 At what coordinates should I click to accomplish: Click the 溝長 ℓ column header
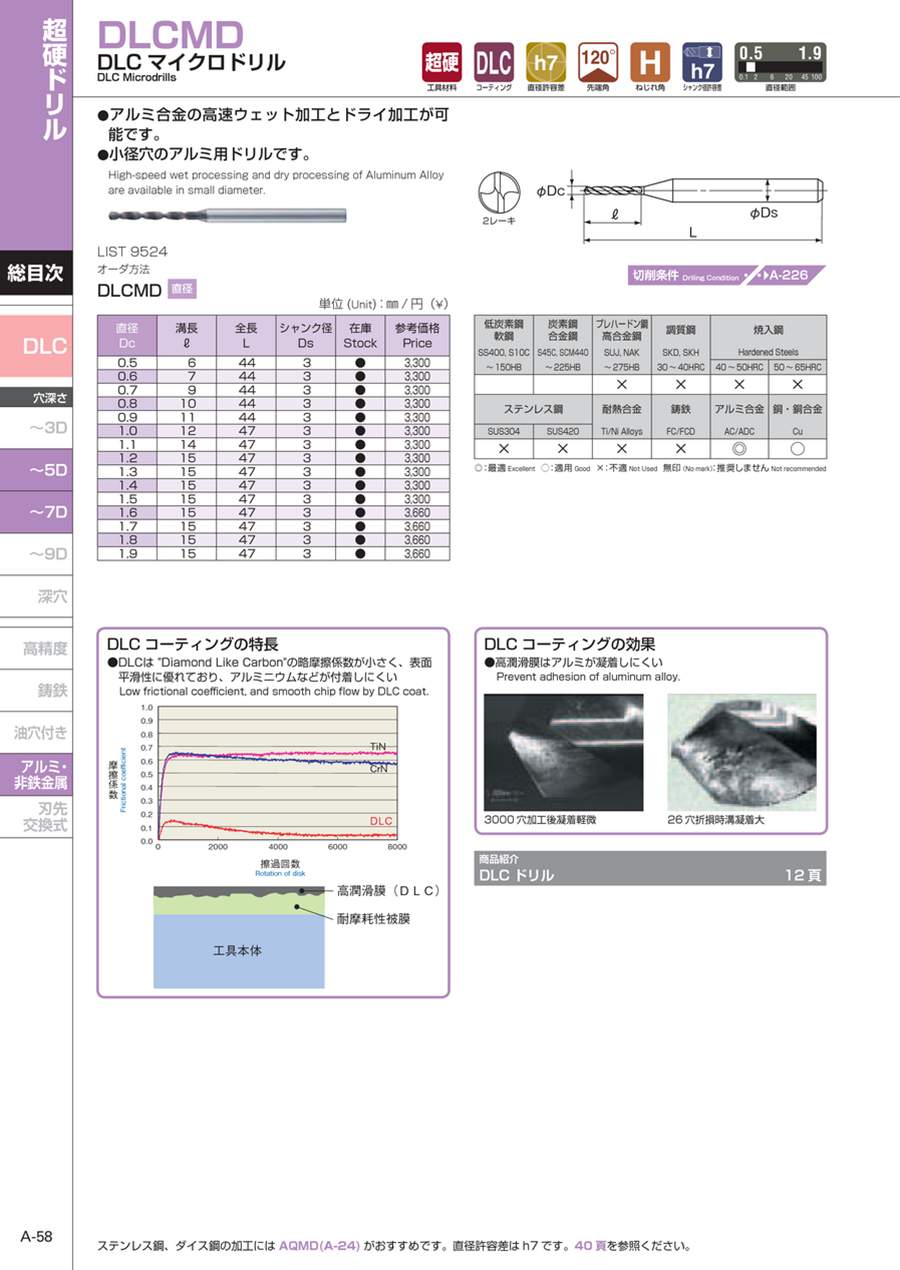coord(187,335)
